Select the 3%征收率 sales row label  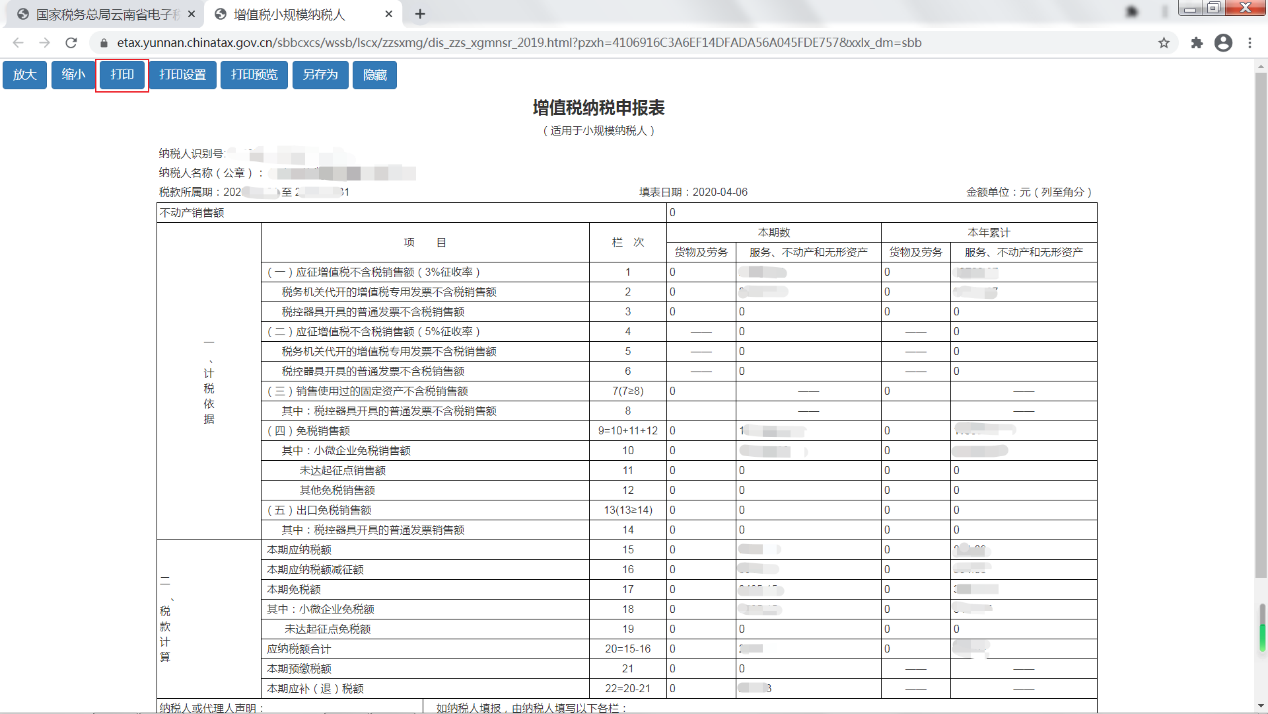pos(374,272)
